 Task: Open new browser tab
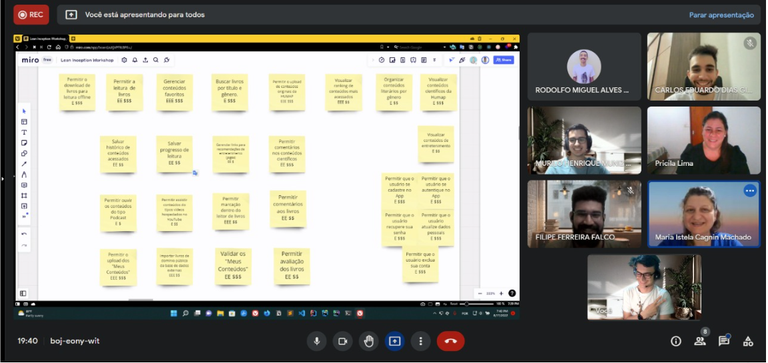pos(72,38)
